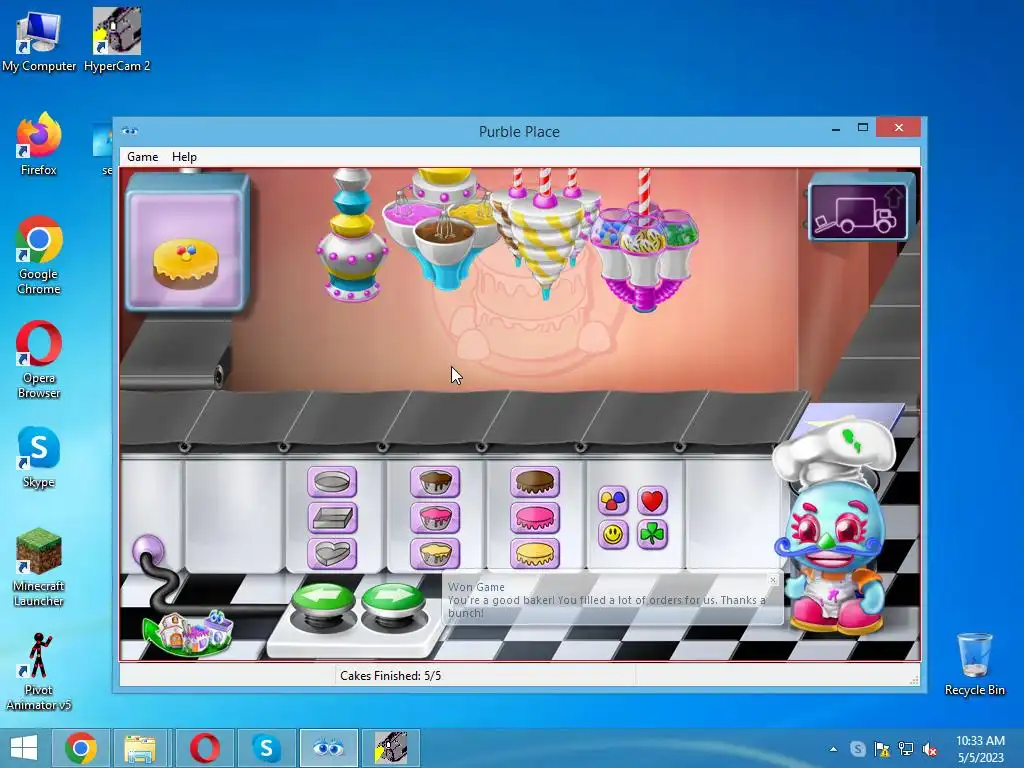Add the smiley face decoration
This screenshot has height=768, width=1024.
pyautogui.click(x=613, y=535)
